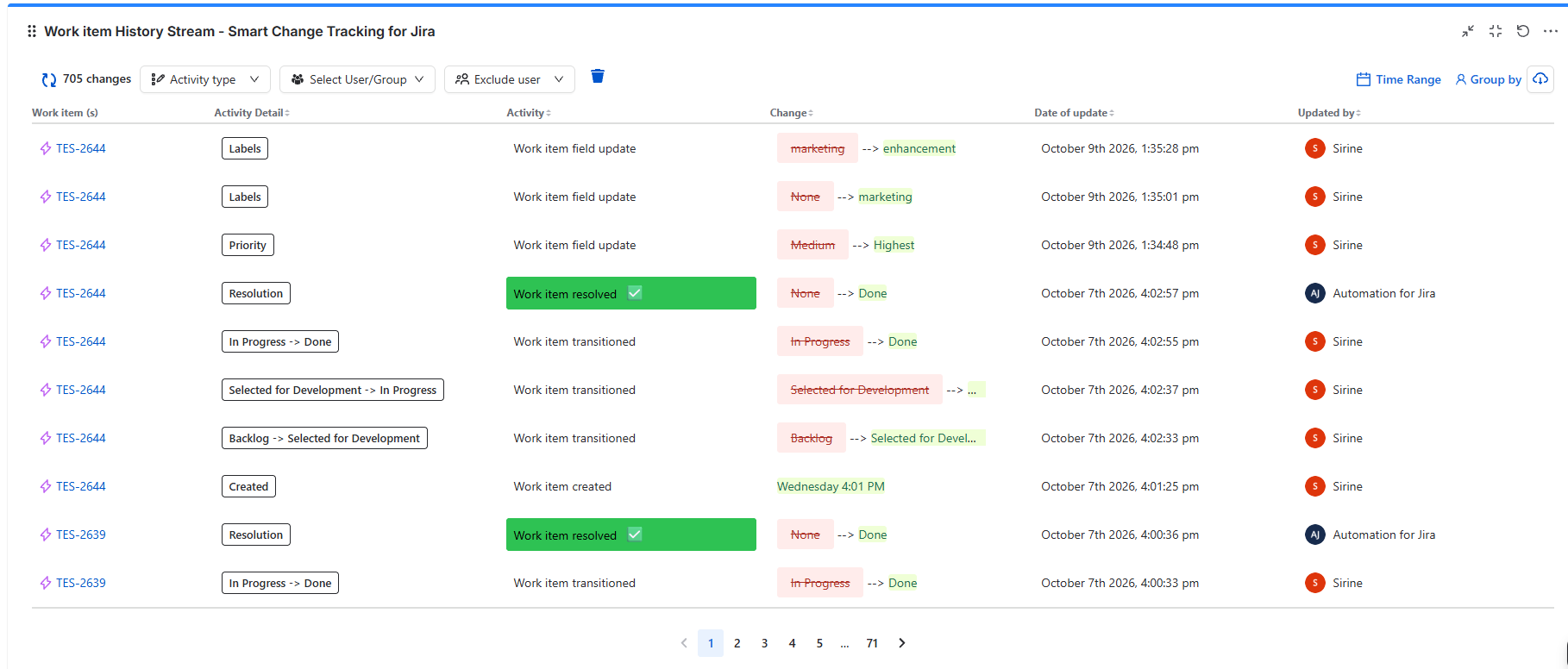Click the TES-2644 link in the Created row
This screenshot has width=1568, height=669.
click(x=80, y=486)
